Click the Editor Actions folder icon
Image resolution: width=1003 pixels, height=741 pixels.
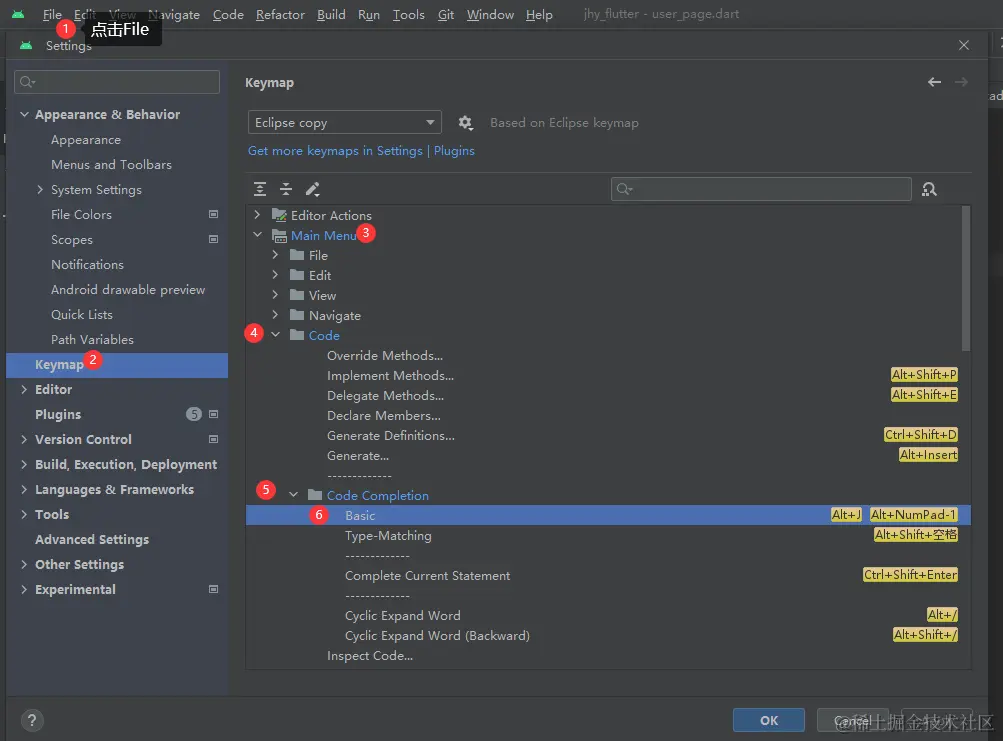pos(279,215)
